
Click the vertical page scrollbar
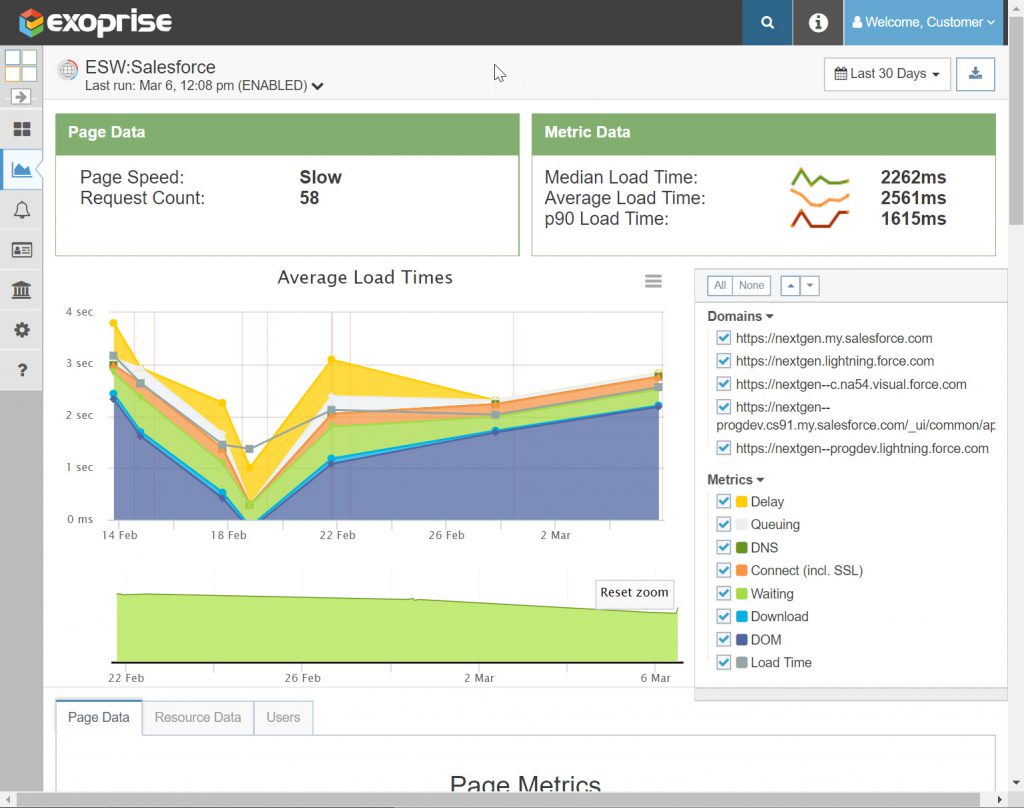click(1016, 121)
